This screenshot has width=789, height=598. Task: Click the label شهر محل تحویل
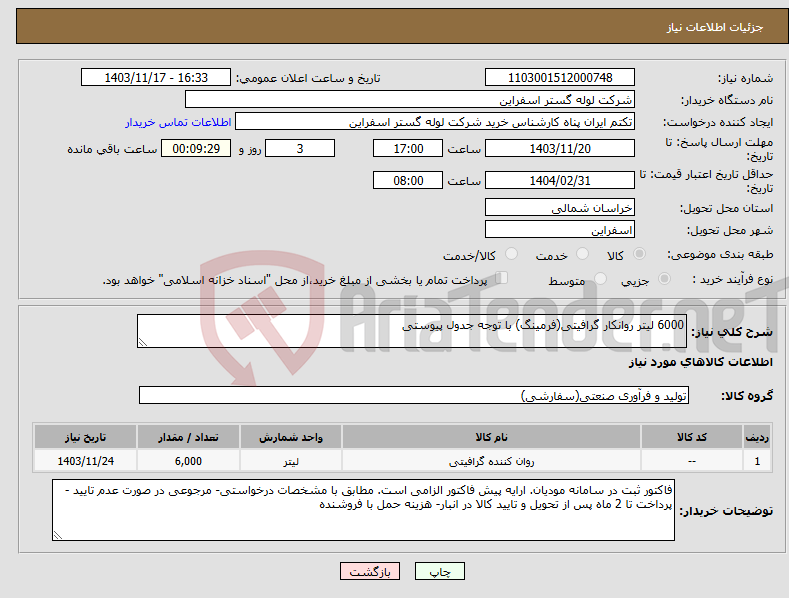(x=730, y=231)
